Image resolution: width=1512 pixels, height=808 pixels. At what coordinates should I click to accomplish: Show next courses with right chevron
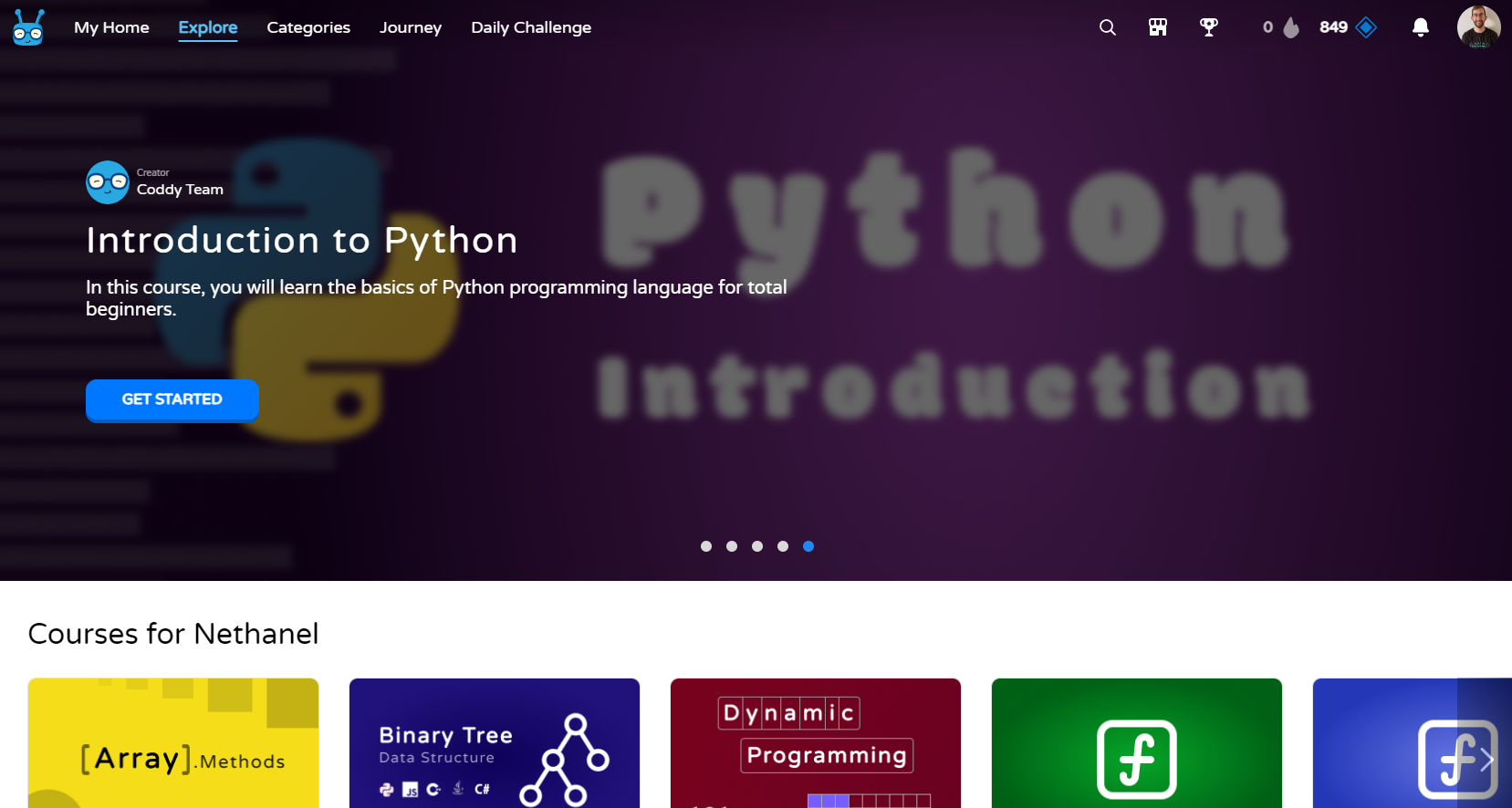[1486, 759]
